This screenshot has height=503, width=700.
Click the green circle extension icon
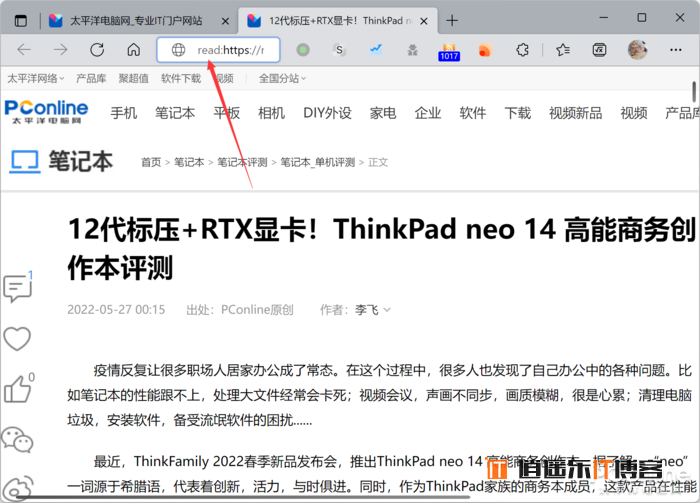coord(303,50)
